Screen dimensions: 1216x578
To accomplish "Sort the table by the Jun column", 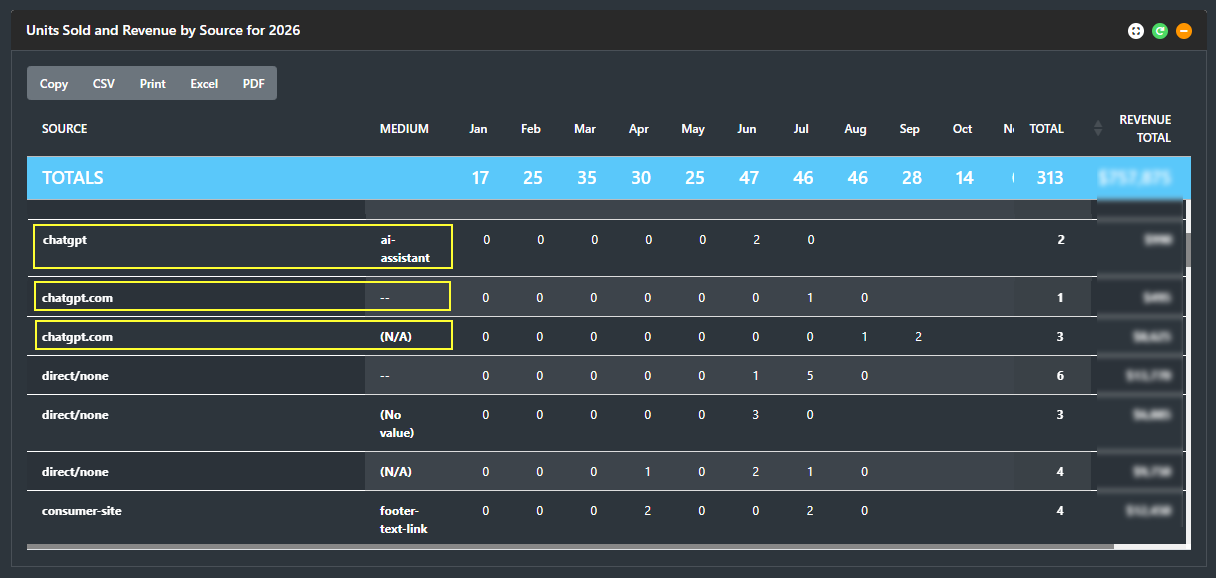I will point(746,129).
